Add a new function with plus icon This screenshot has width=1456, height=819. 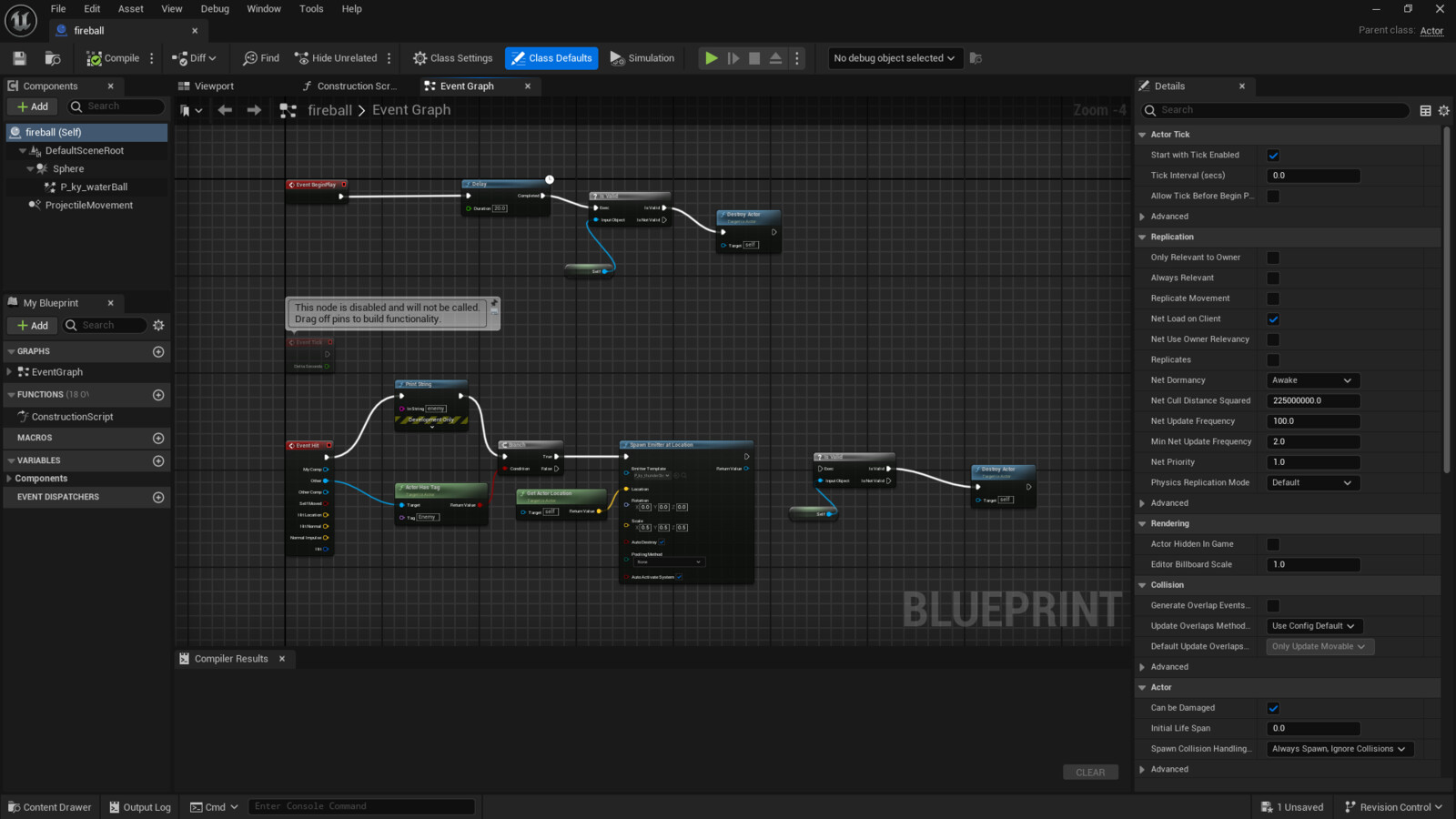tap(158, 395)
